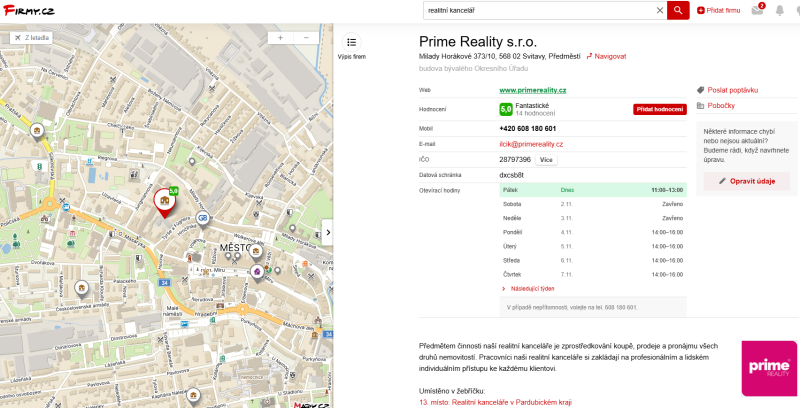Open the notifications bell icon
800x408 pixels.
click(x=780, y=10)
